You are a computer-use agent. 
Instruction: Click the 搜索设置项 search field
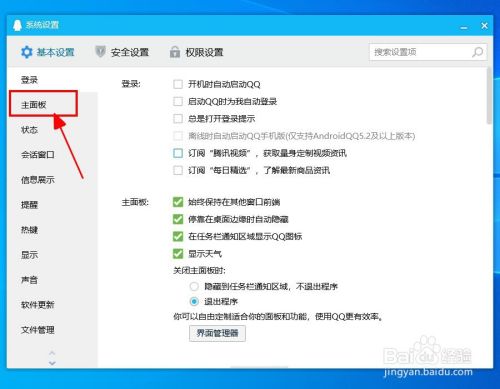[x=428, y=52]
